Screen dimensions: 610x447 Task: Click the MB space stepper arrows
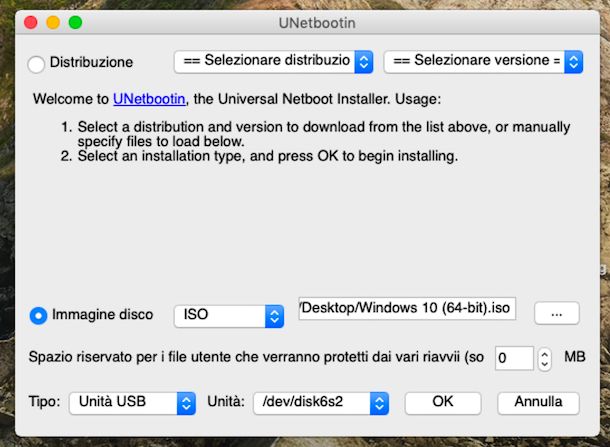[x=545, y=359]
